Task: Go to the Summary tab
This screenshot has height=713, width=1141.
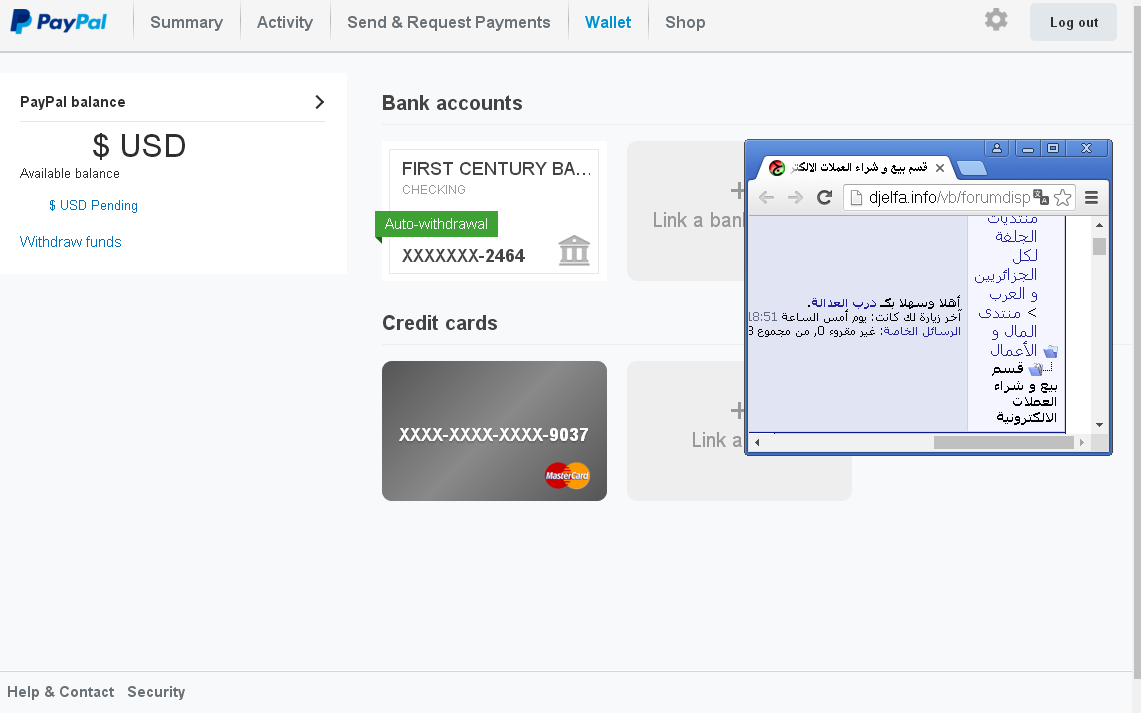Action: pyautogui.click(x=186, y=23)
